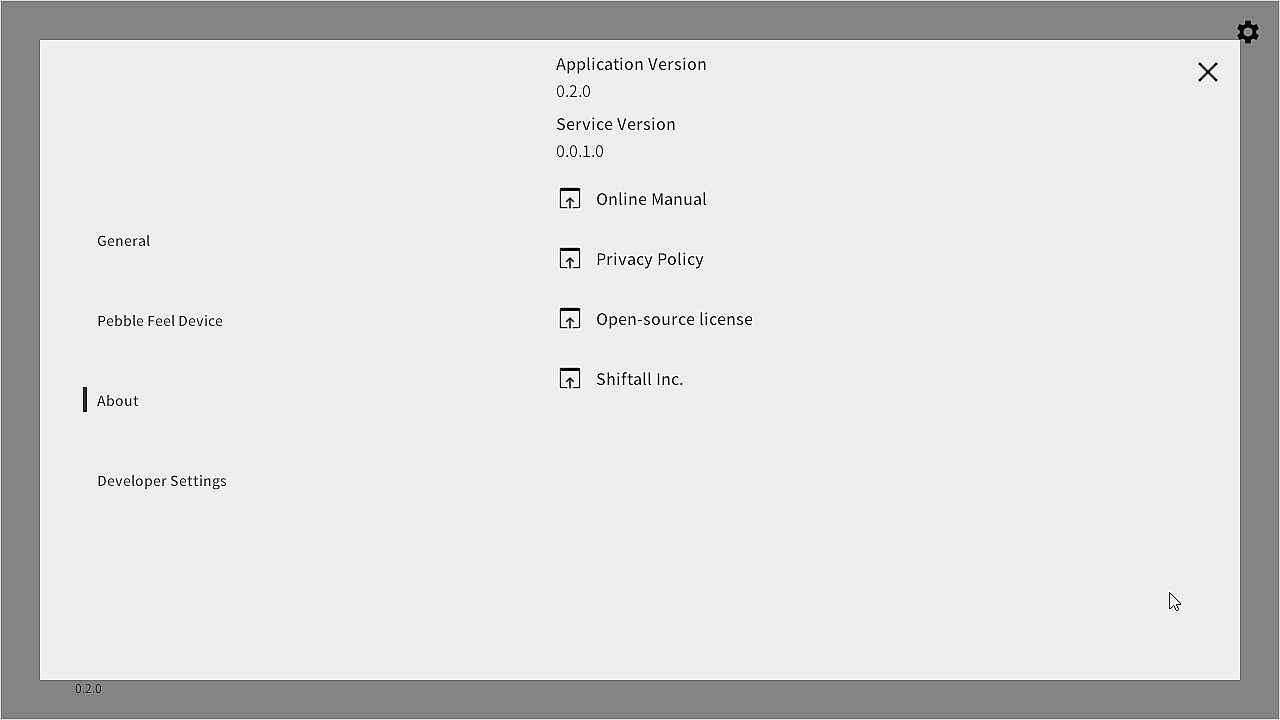Viewport: 1280px width, 720px height.
Task: Switch to Pebble Feel Device settings
Action: (160, 321)
